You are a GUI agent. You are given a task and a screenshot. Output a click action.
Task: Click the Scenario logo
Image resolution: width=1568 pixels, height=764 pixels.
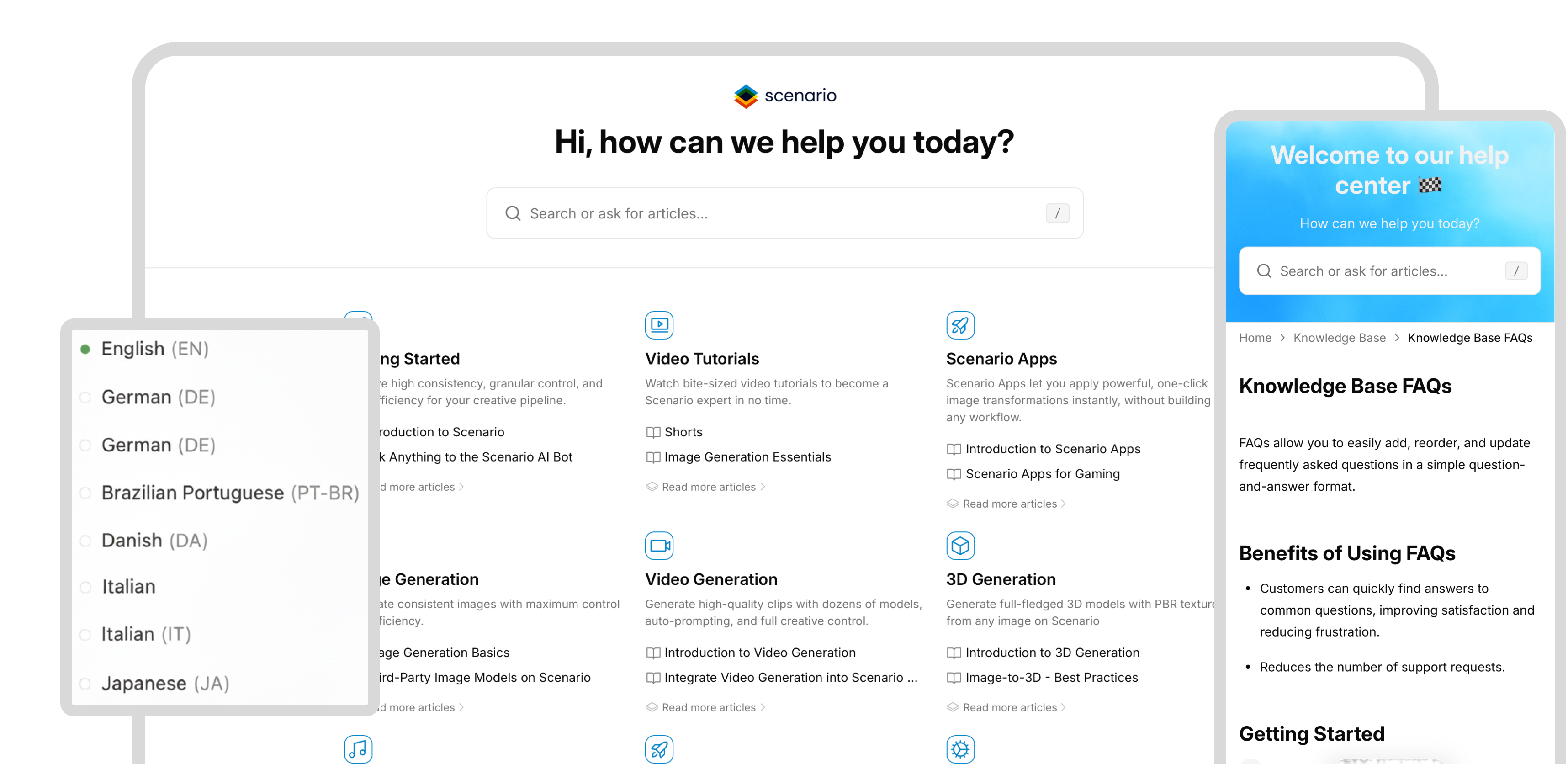point(785,95)
